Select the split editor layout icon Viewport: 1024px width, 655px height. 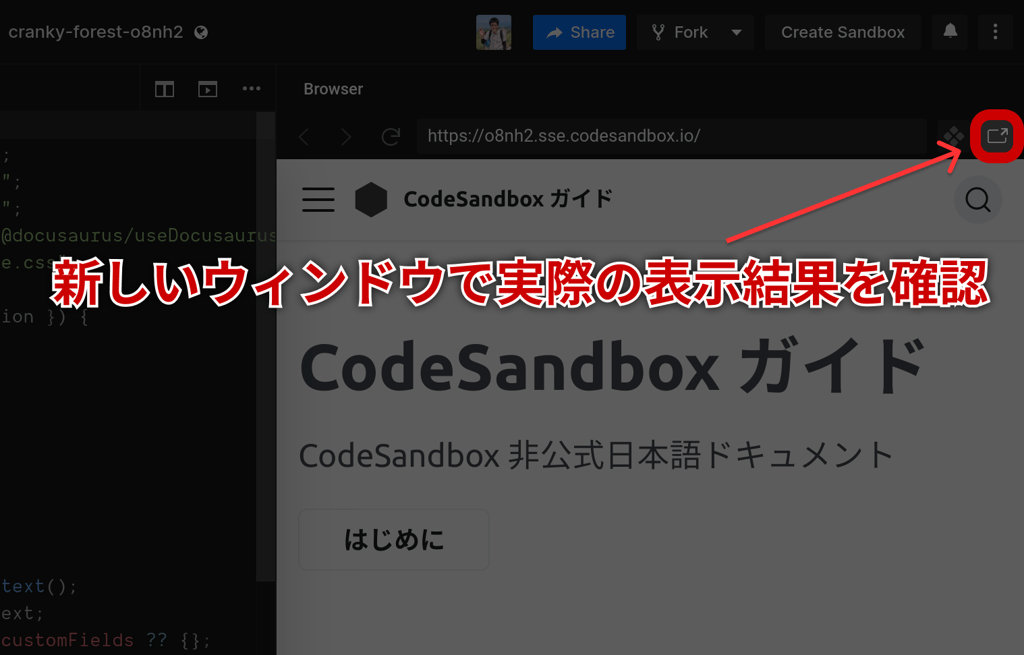164,88
